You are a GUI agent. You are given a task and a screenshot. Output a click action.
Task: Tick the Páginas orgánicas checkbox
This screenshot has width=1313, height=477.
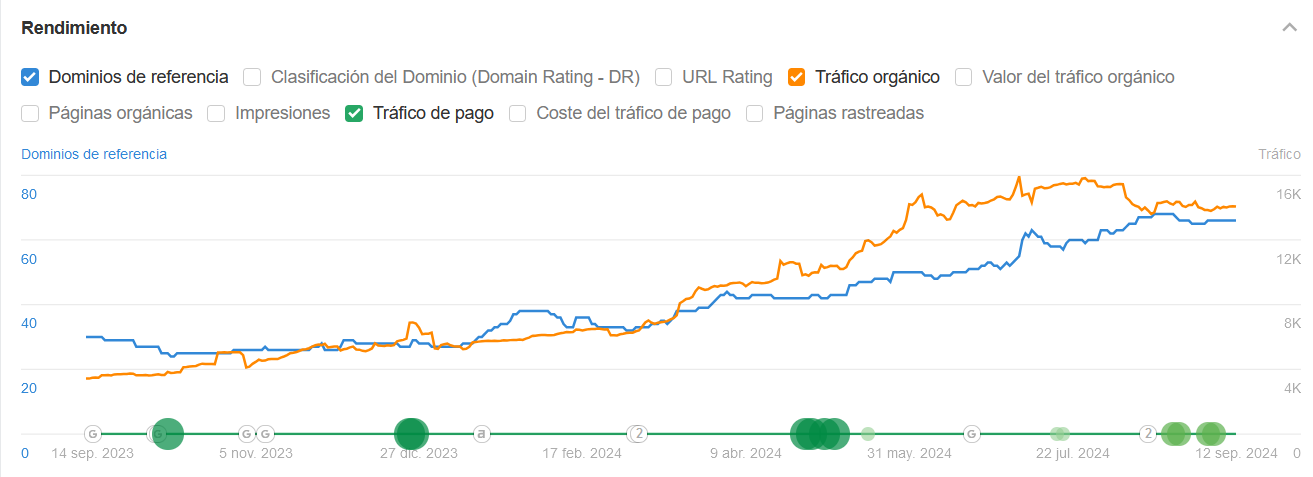pyautogui.click(x=30, y=114)
